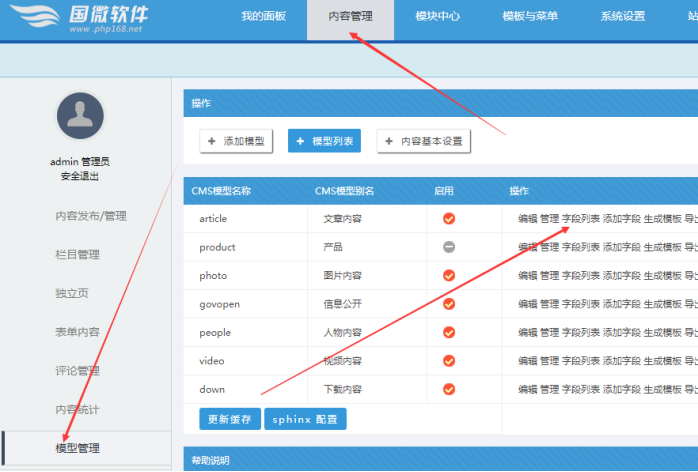Image resolution: width=698 pixels, height=472 pixels.
Task: Click enabled check icon for people row
Action: click(448, 332)
